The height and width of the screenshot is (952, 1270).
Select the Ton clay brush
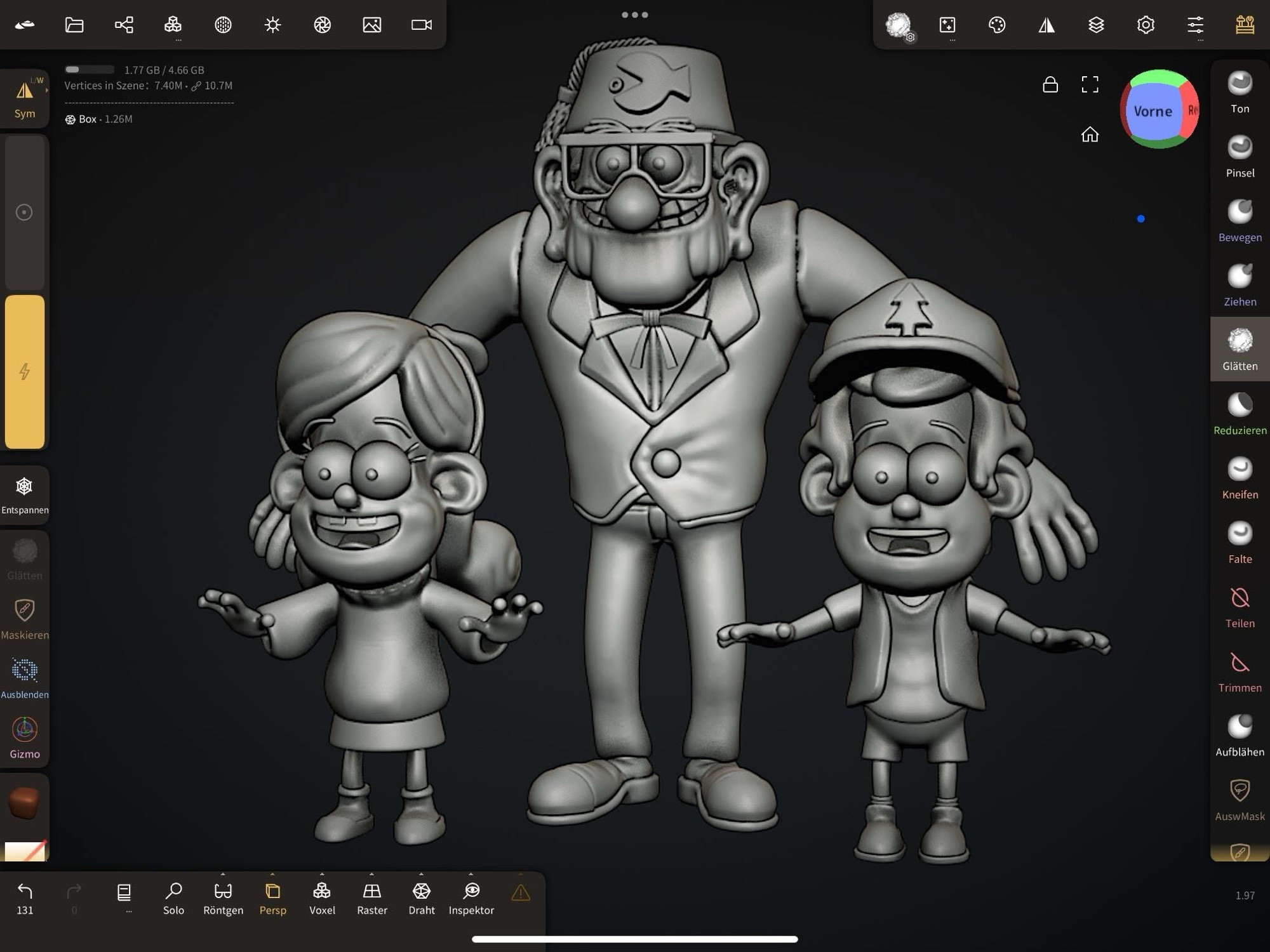(x=1240, y=92)
